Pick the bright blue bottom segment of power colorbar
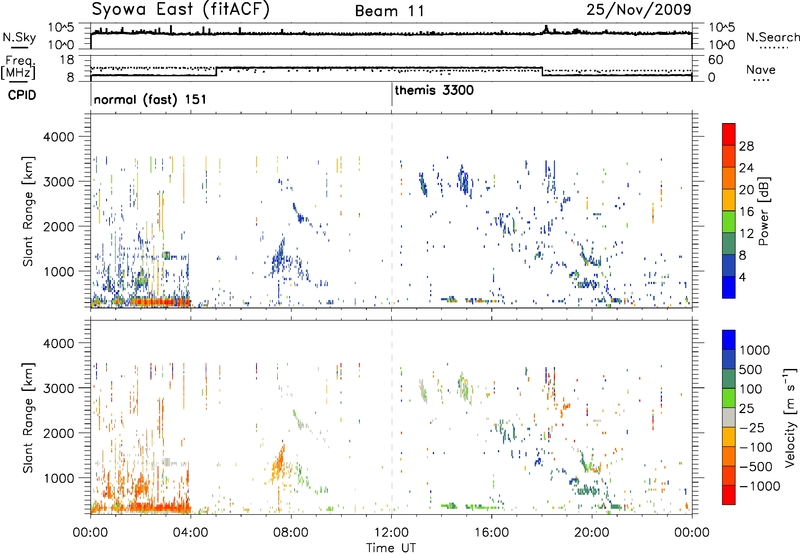Viewport: 800px width, 554px height. pos(729,287)
